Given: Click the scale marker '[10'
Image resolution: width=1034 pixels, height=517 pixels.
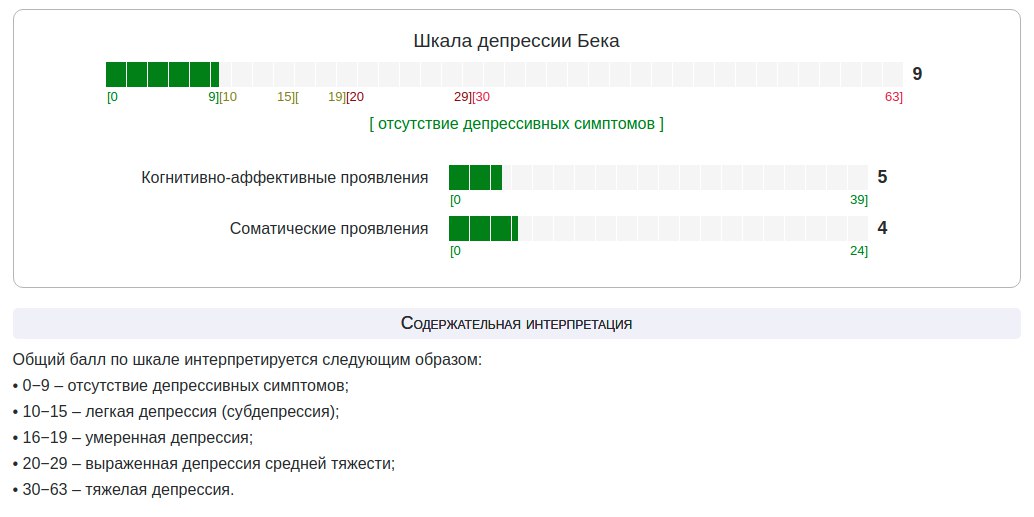Looking at the screenshot, I should [x=228, y=97].
